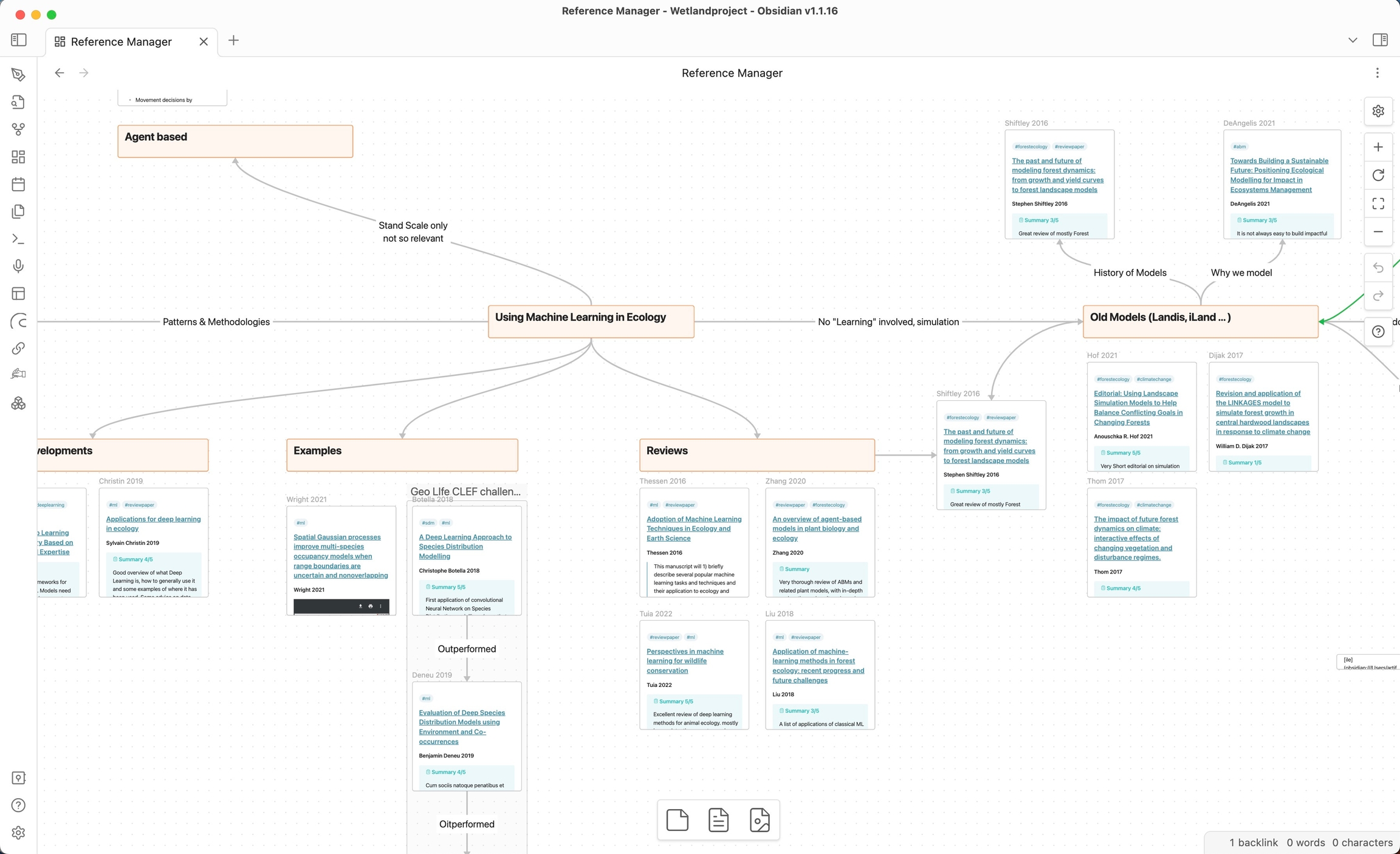This screenshot has width=1400, height=854.
Task: Click zoom to fit canvas icon
Action: 1378,203
